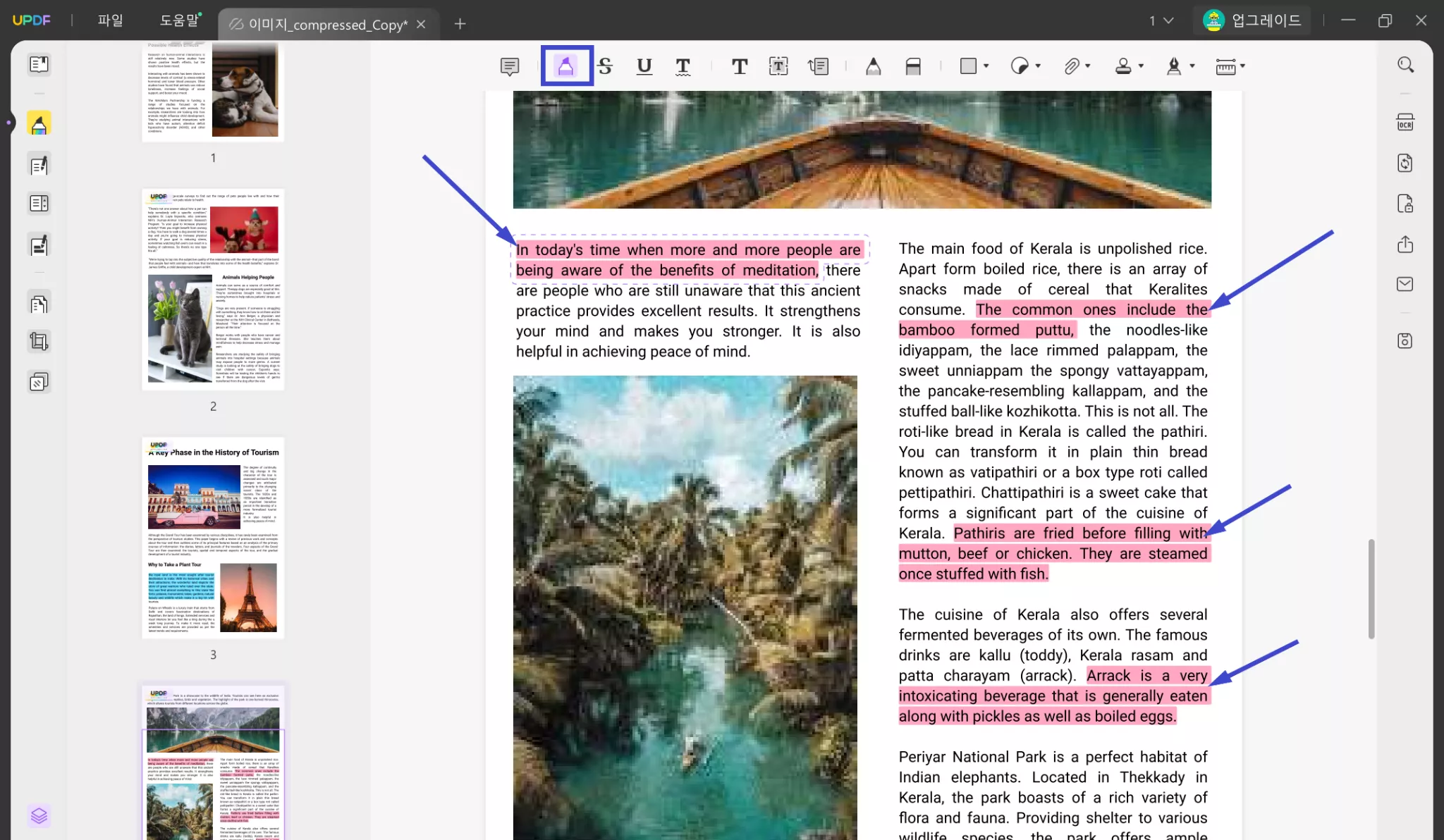Switch to Reader mode in left sidebar
The width and height of the screenshot is (1444, 840).
39,65
